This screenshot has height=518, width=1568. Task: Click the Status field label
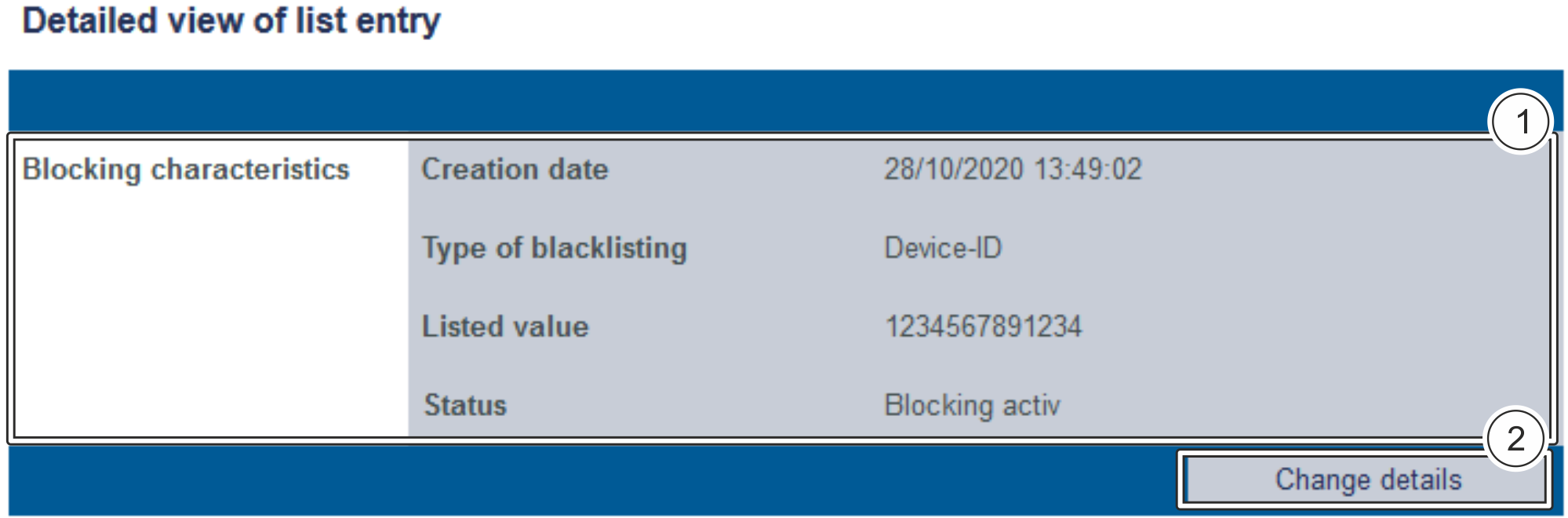click(465, 405)
